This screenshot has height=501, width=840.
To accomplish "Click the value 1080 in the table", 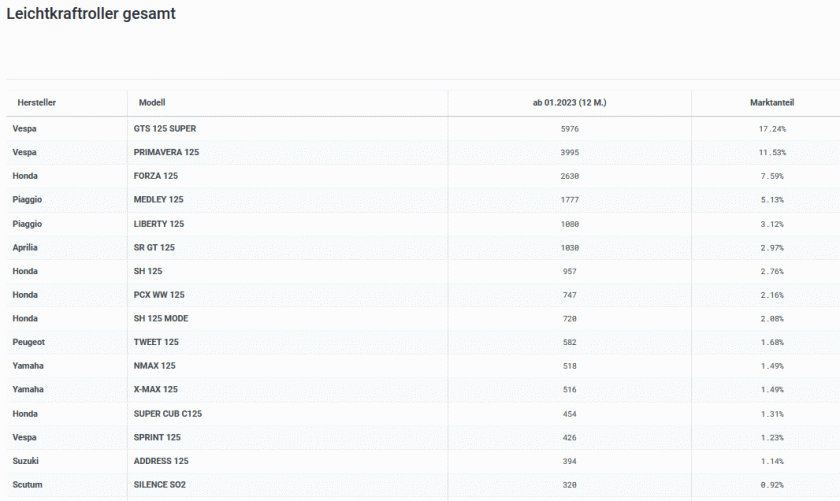I will [569, 225].
